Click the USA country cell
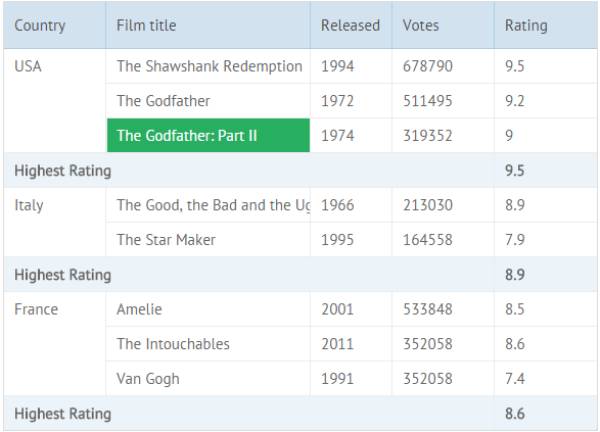 54,101
